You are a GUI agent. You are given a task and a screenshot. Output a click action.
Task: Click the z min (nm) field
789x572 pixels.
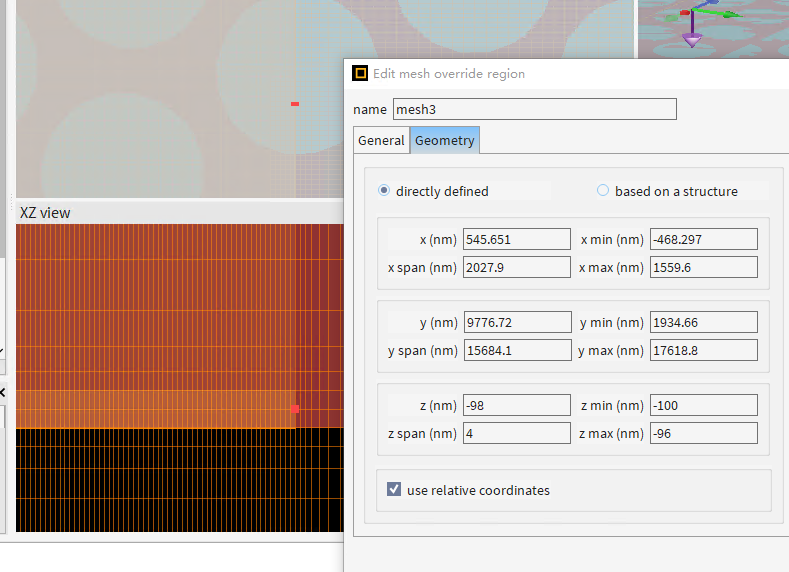[x=704, y=405]
